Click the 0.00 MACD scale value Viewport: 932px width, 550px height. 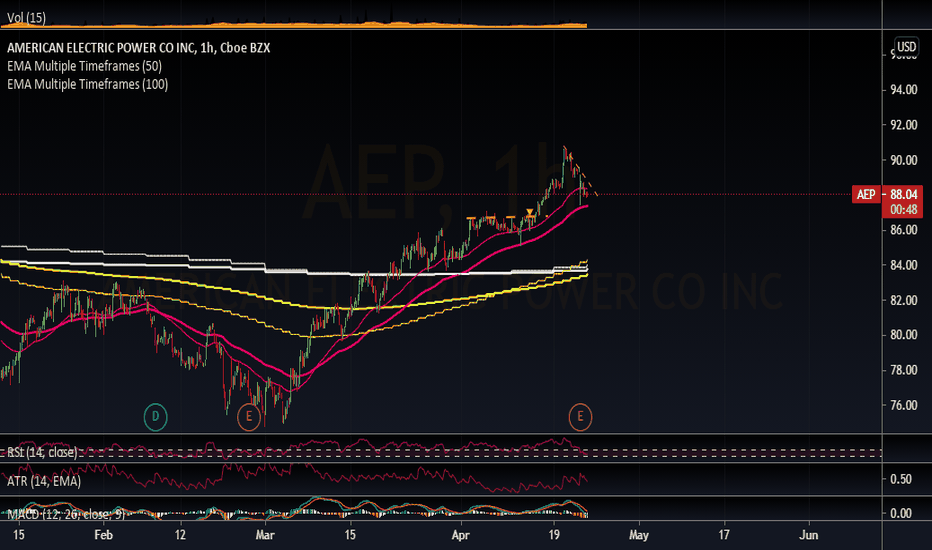902,513
